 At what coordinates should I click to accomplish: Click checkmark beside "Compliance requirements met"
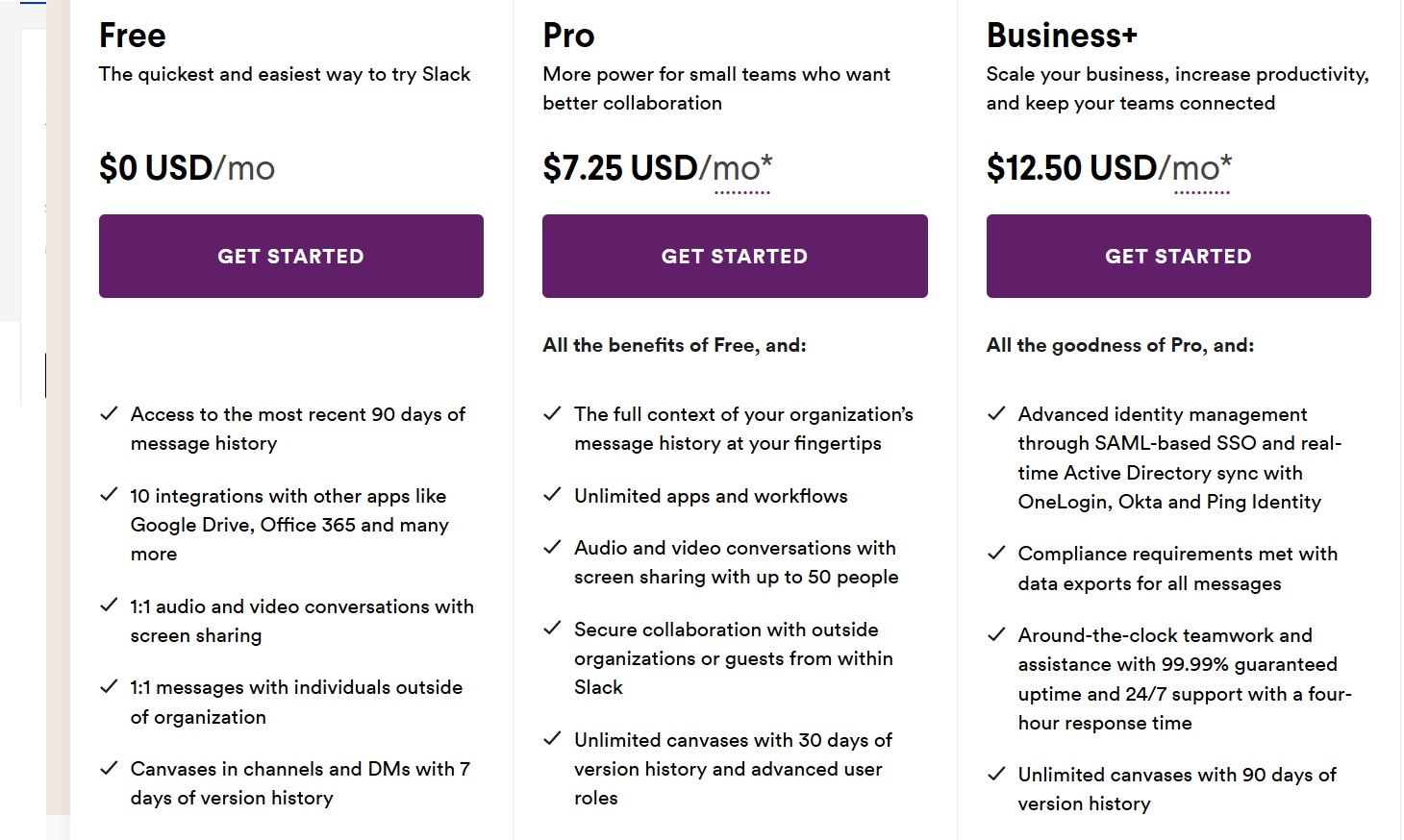tap(995, 553)
